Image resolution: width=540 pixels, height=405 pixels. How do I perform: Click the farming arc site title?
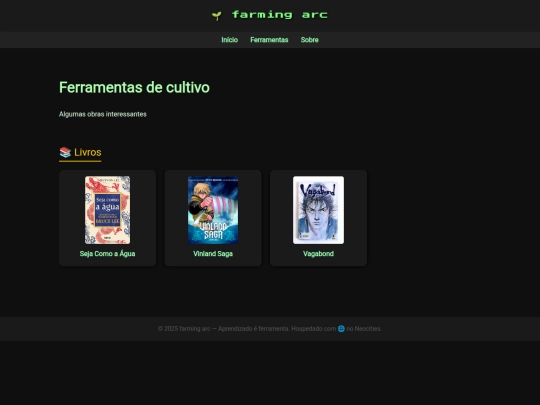coord(280,15)
